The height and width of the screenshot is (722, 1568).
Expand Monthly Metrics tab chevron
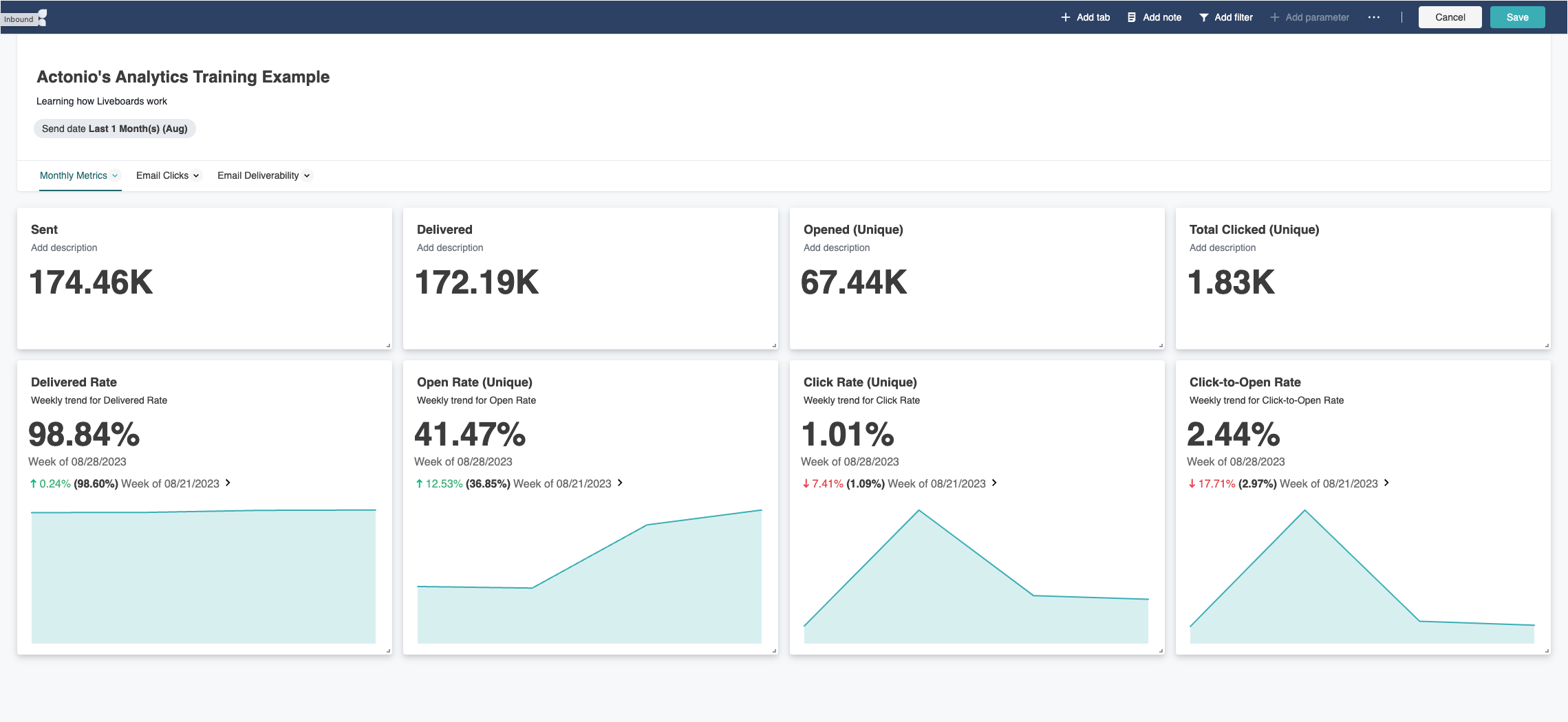[x=115, y=175]
